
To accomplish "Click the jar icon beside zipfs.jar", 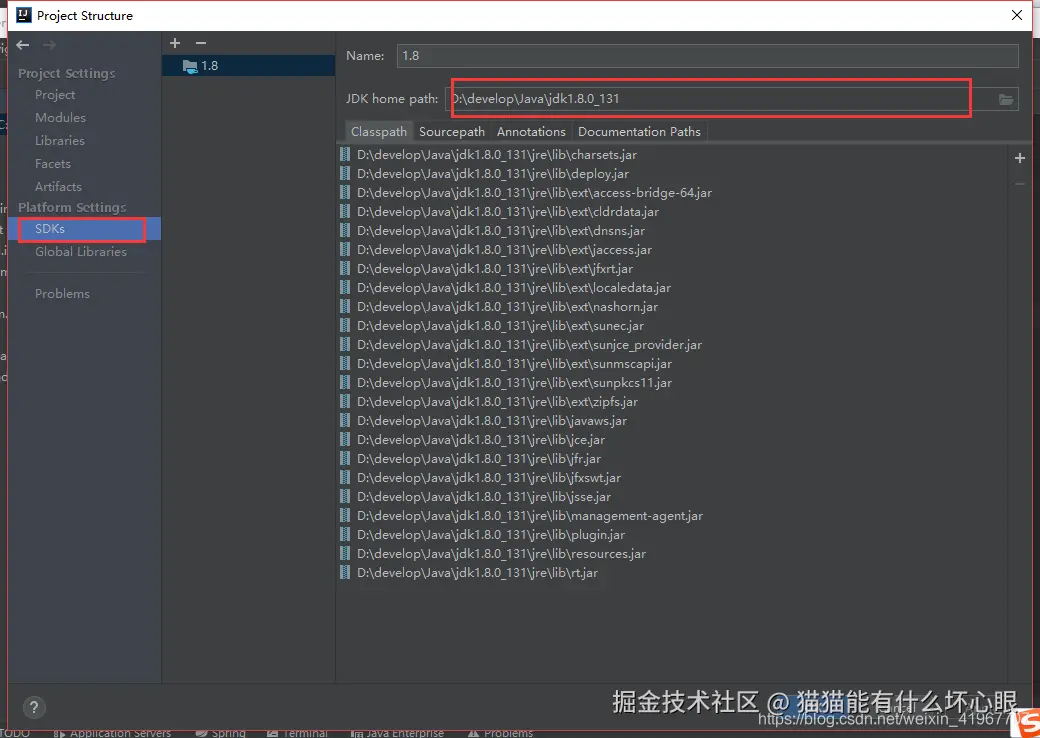I will point(345,402).
